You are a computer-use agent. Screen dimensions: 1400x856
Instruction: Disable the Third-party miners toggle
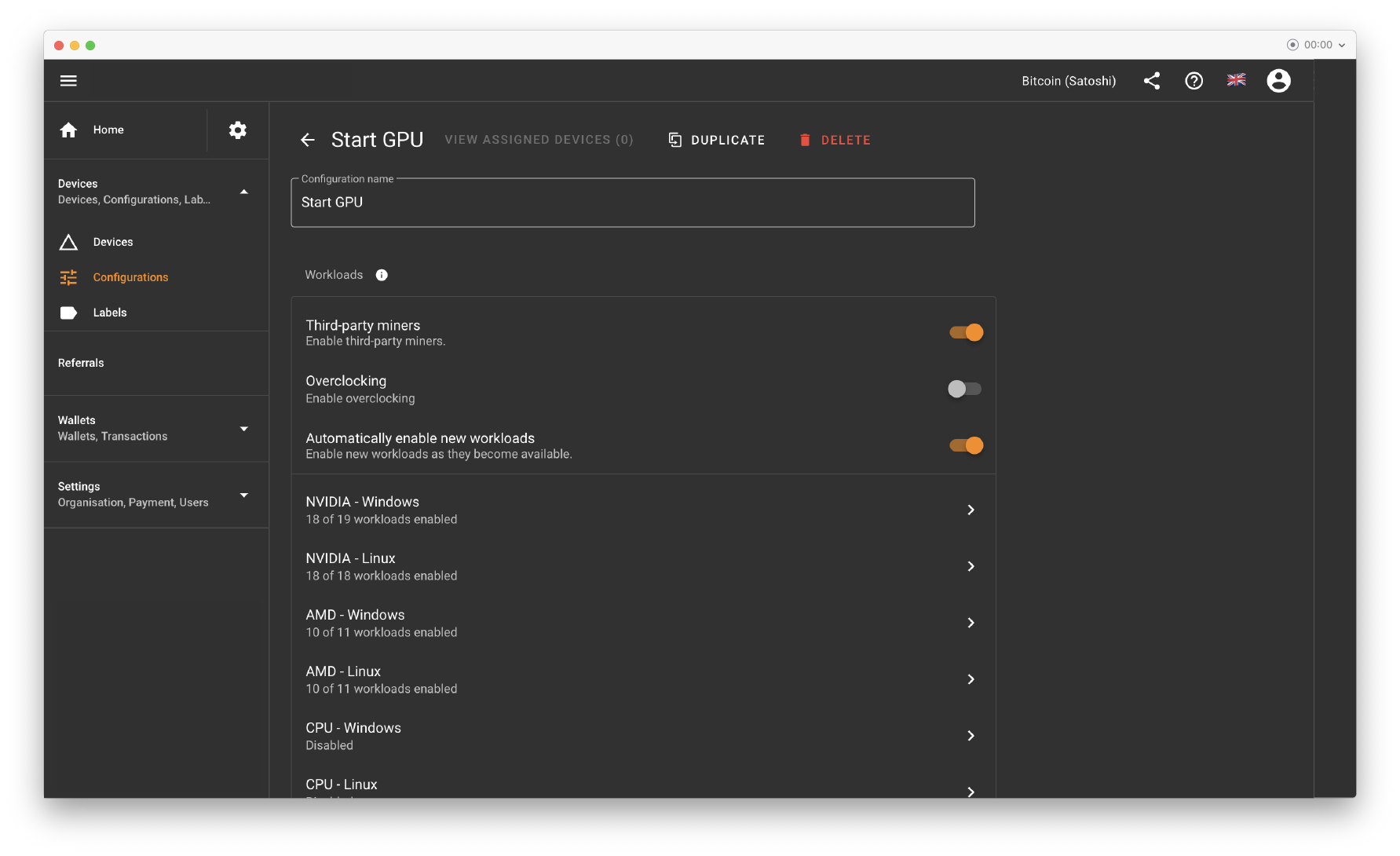966,333
